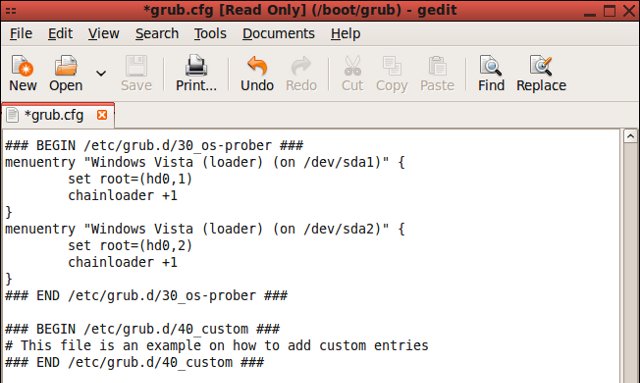
Task: Click line "### END /etc/grub.d/40_custom ###"
Action: (x=134, y=362)
